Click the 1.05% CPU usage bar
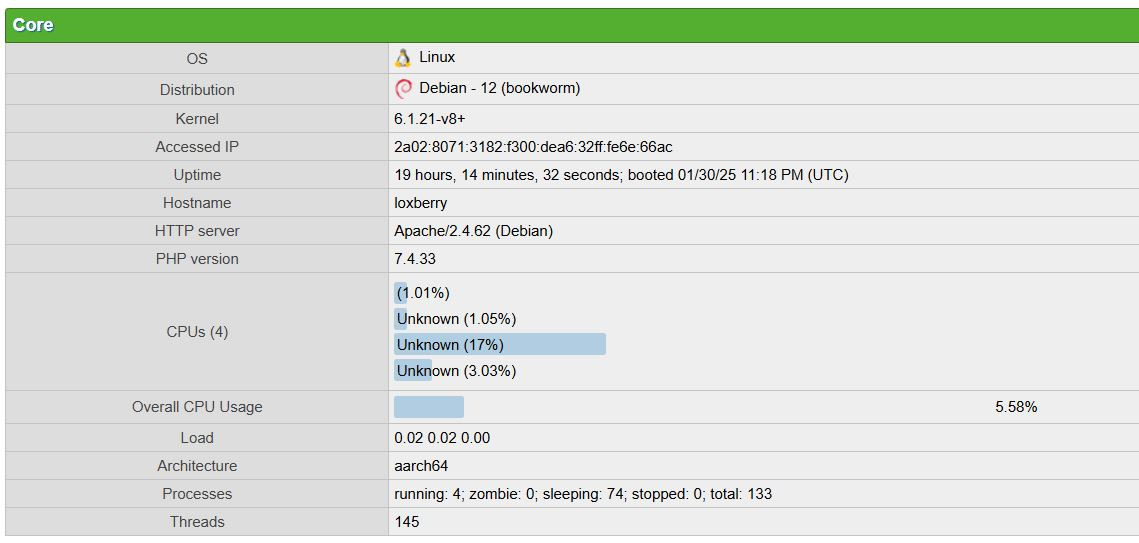The height and width of the screenshot is (543, 1139). pyautogui.click(x=401, y=319)
